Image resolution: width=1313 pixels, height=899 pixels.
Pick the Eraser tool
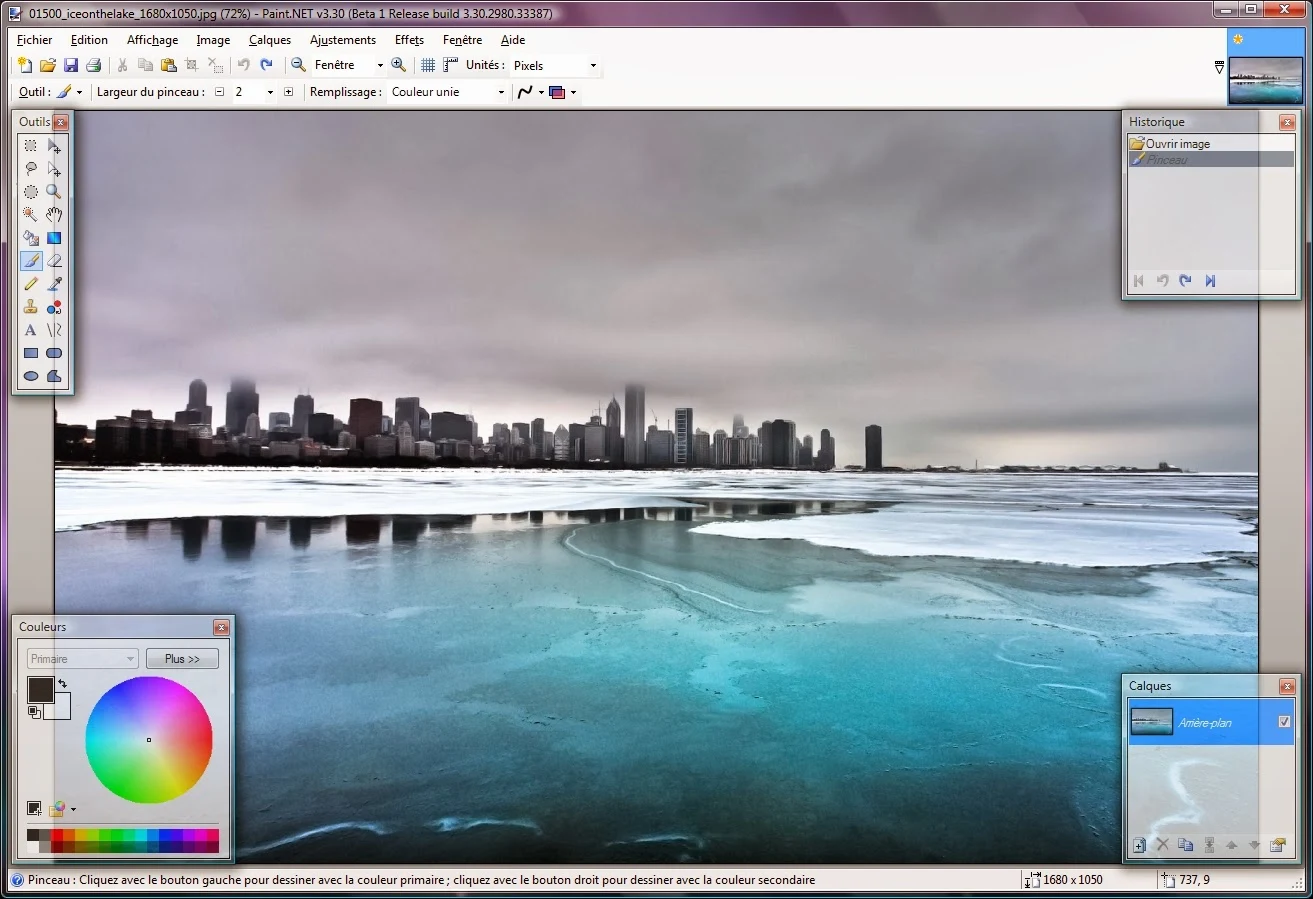coord(54,260)
